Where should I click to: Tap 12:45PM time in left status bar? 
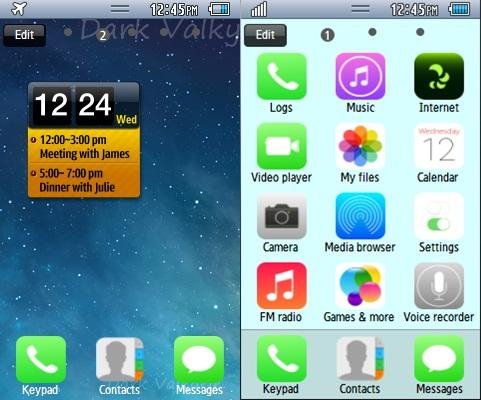(x=174, y=9)
